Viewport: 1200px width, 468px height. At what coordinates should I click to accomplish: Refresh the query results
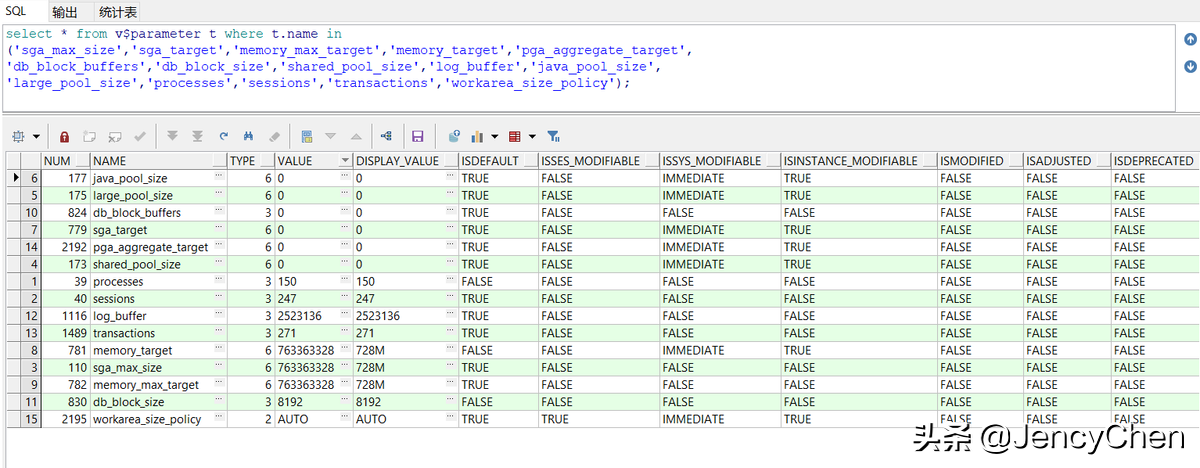point(224,136)
